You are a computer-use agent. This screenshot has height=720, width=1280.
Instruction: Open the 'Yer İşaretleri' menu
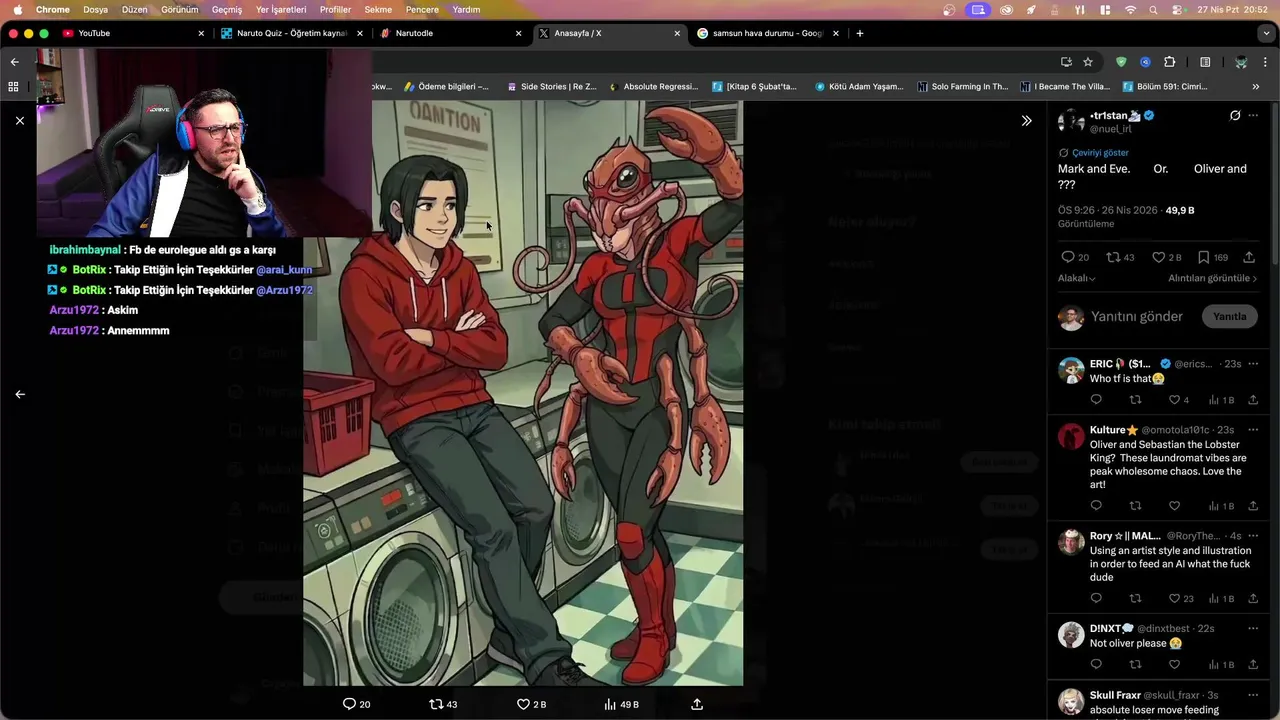click(281, 9)
